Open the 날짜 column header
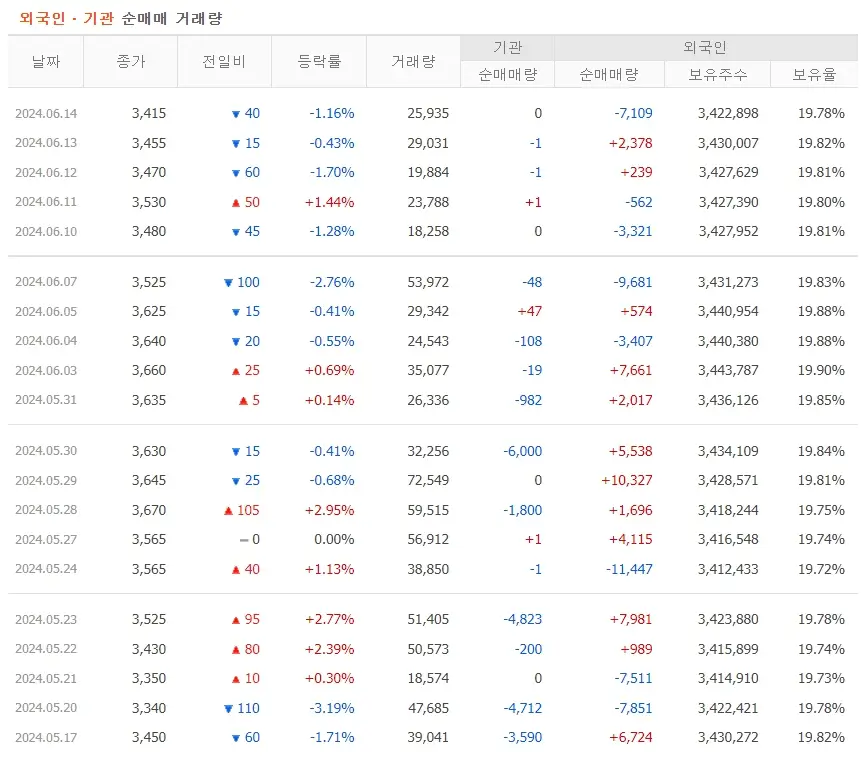This screenshot has width=862, height=760. [x=46, y=61]
